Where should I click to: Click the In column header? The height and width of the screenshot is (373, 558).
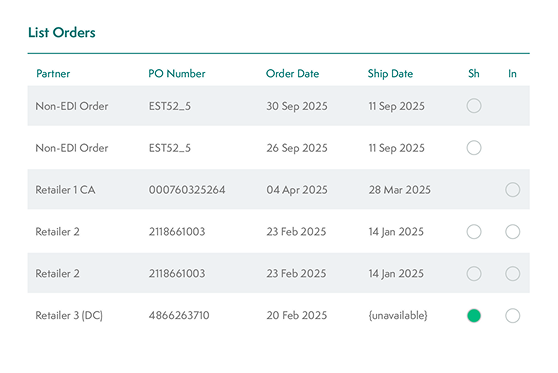512,73
